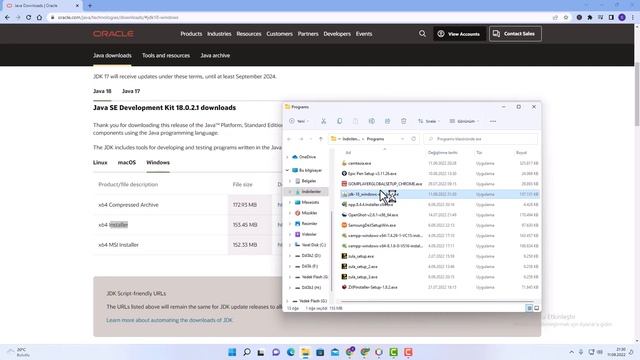
Task: Open the Java 17 tab
Action: pos(131,91)
